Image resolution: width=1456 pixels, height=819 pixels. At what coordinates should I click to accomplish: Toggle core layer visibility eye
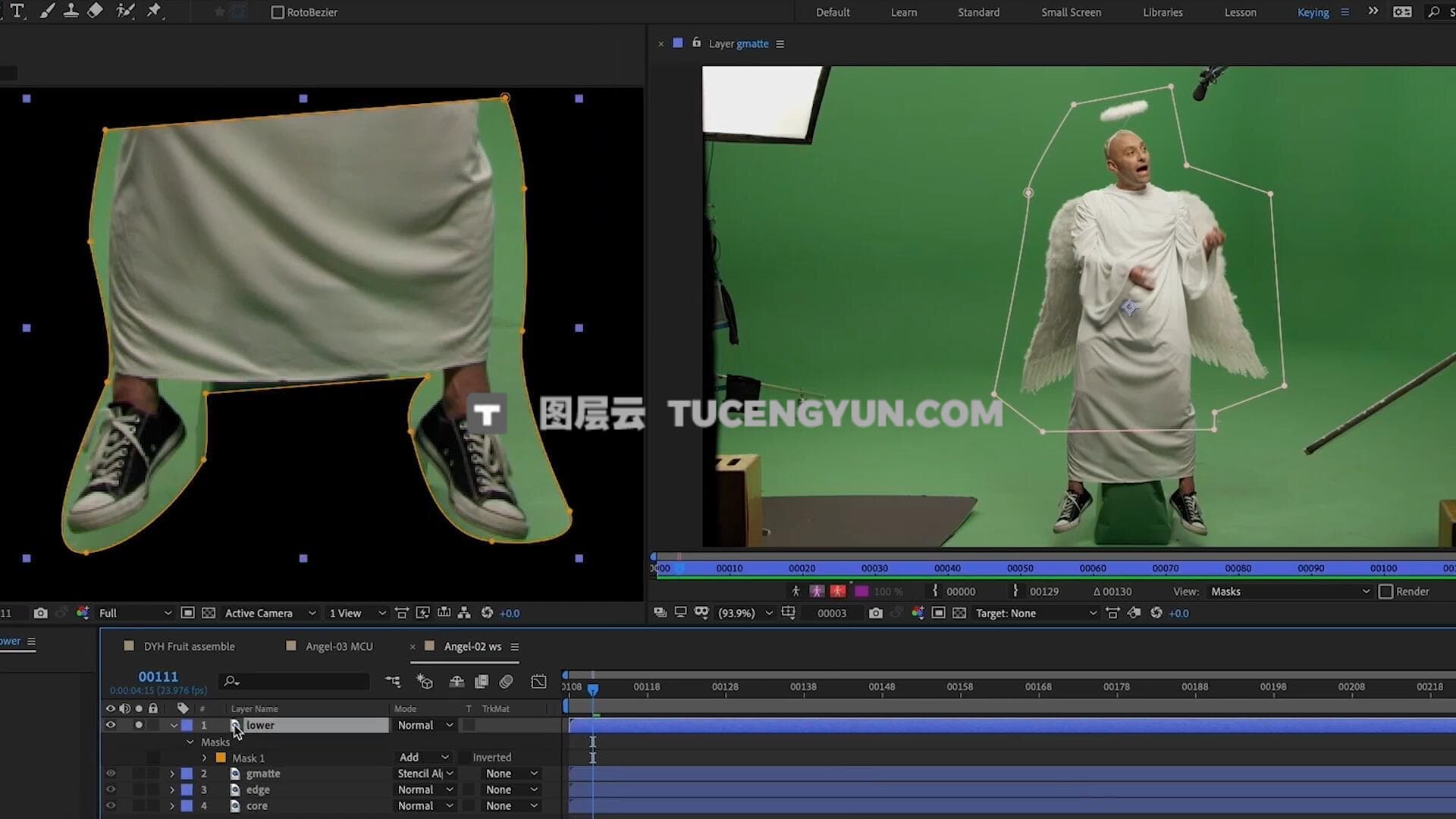pyautogui.click(x=111, y=806)
